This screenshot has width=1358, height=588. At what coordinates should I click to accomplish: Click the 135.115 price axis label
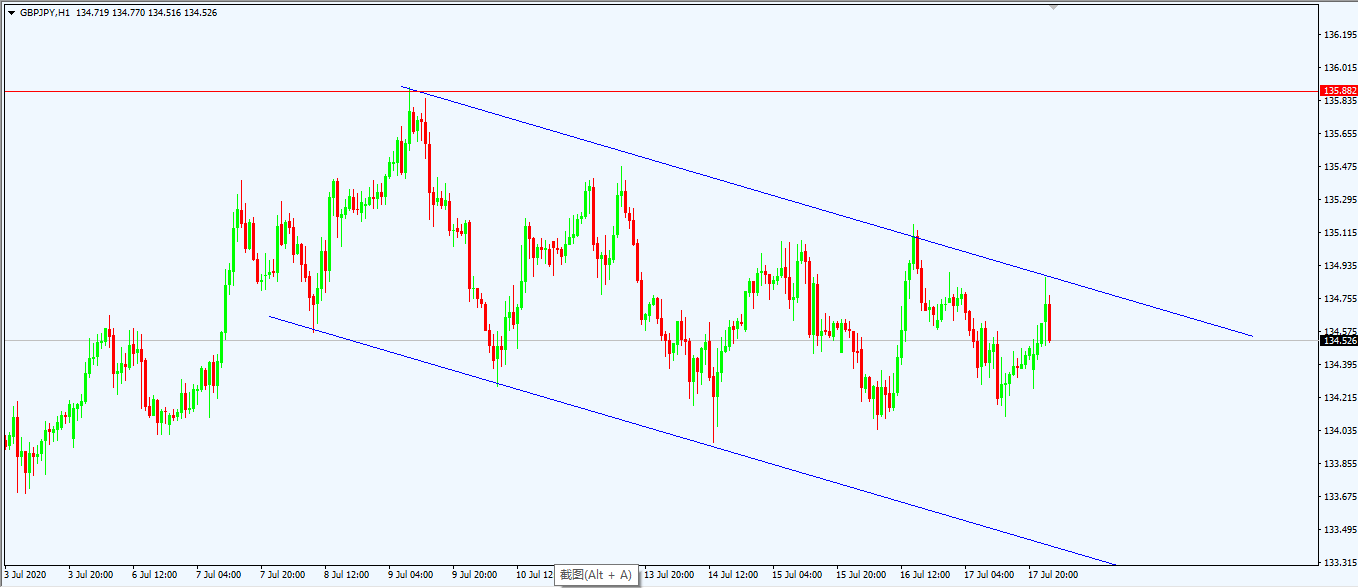coord(1340,233)
